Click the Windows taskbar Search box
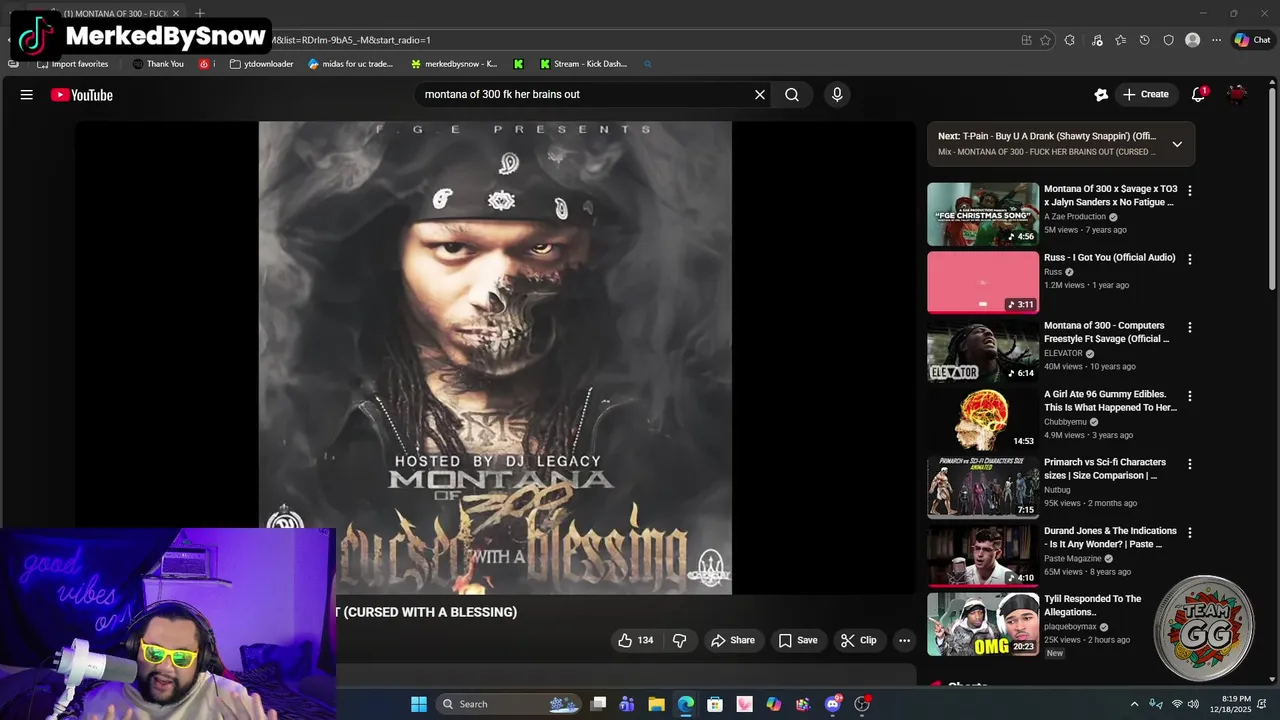The height and width of the screenshot is (720, 1280). [510, 704]
